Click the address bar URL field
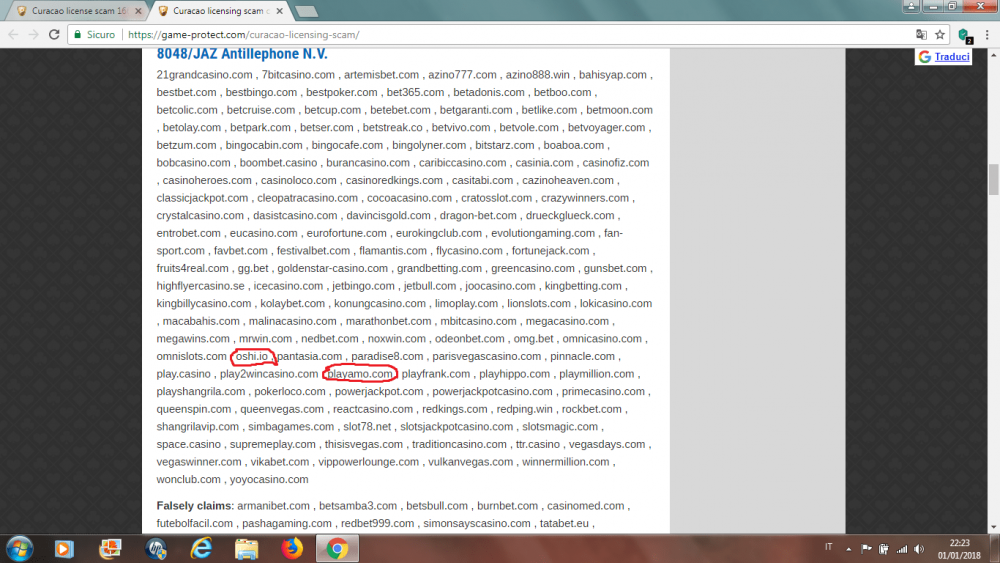 click(x=510, y=34)
